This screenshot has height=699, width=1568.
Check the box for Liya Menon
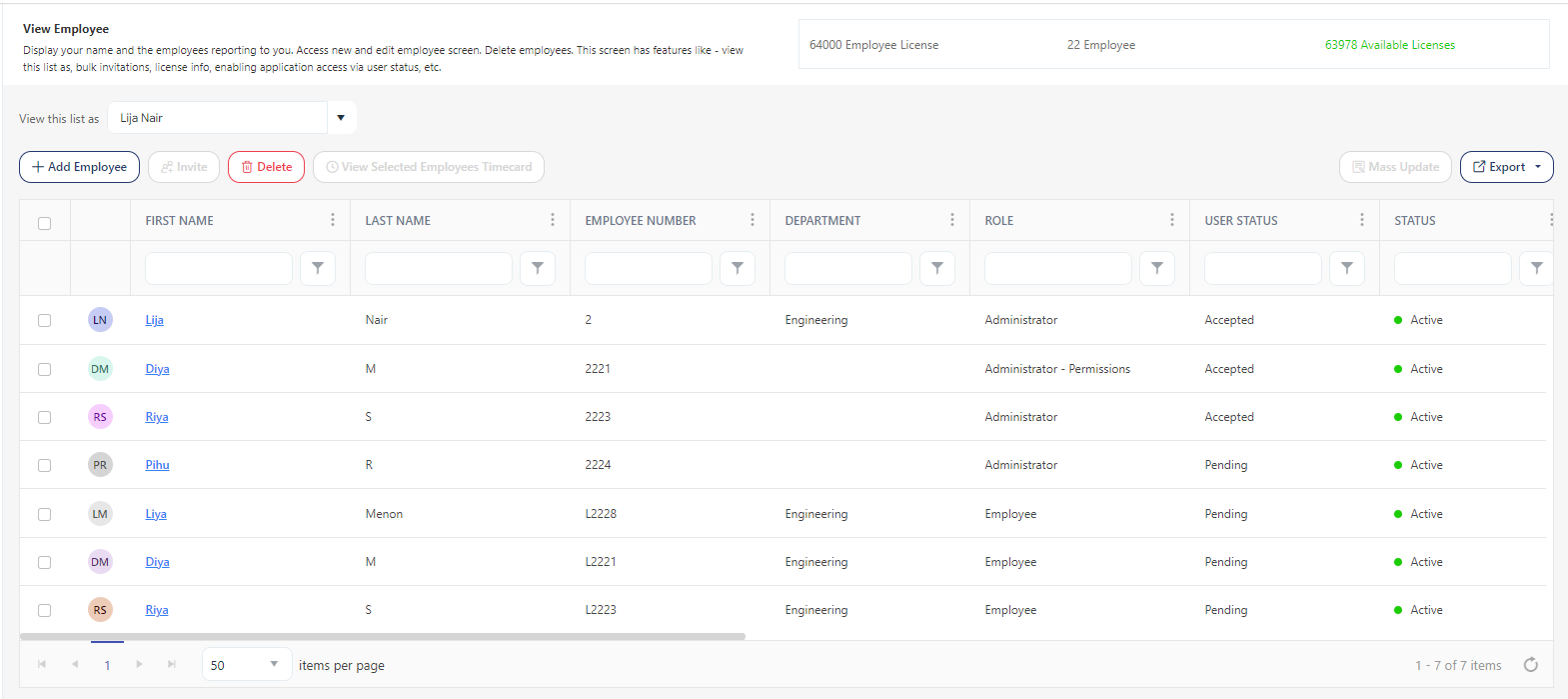45,514
